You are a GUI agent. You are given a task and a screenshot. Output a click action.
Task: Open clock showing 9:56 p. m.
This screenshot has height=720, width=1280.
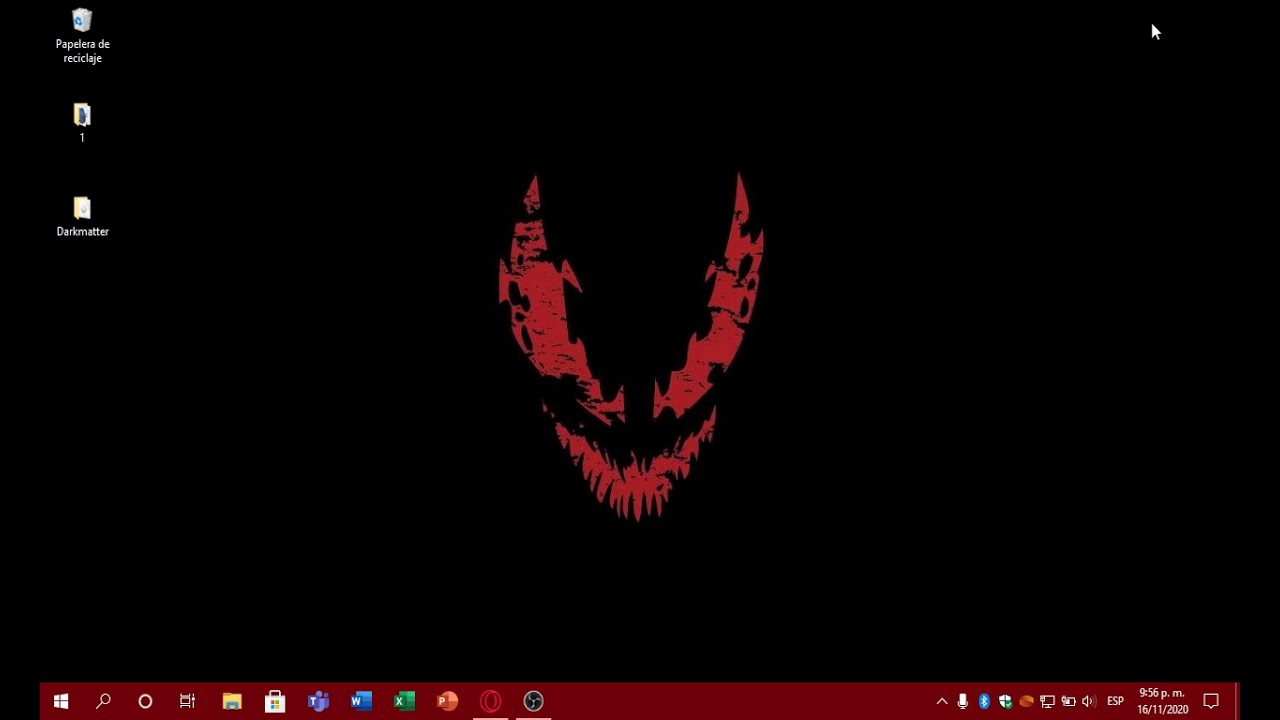tap(1162, 701)
